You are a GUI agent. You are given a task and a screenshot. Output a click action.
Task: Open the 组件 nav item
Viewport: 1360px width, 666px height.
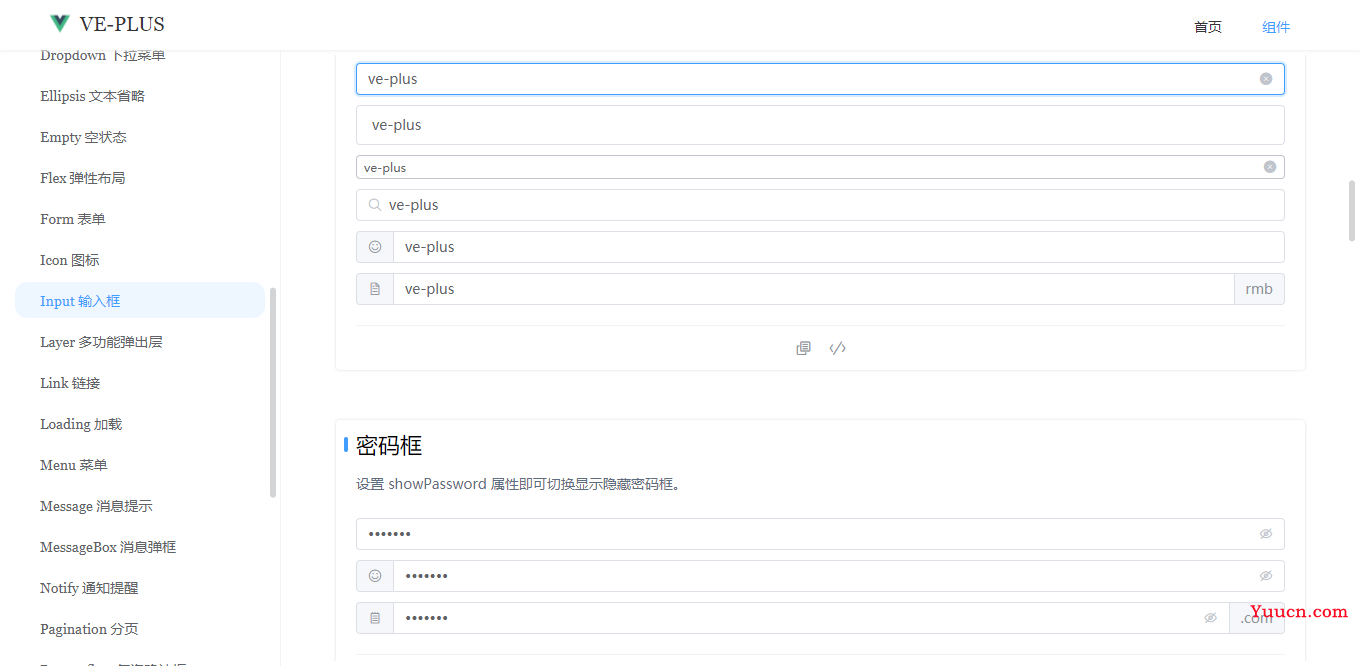pos(1276,27)
